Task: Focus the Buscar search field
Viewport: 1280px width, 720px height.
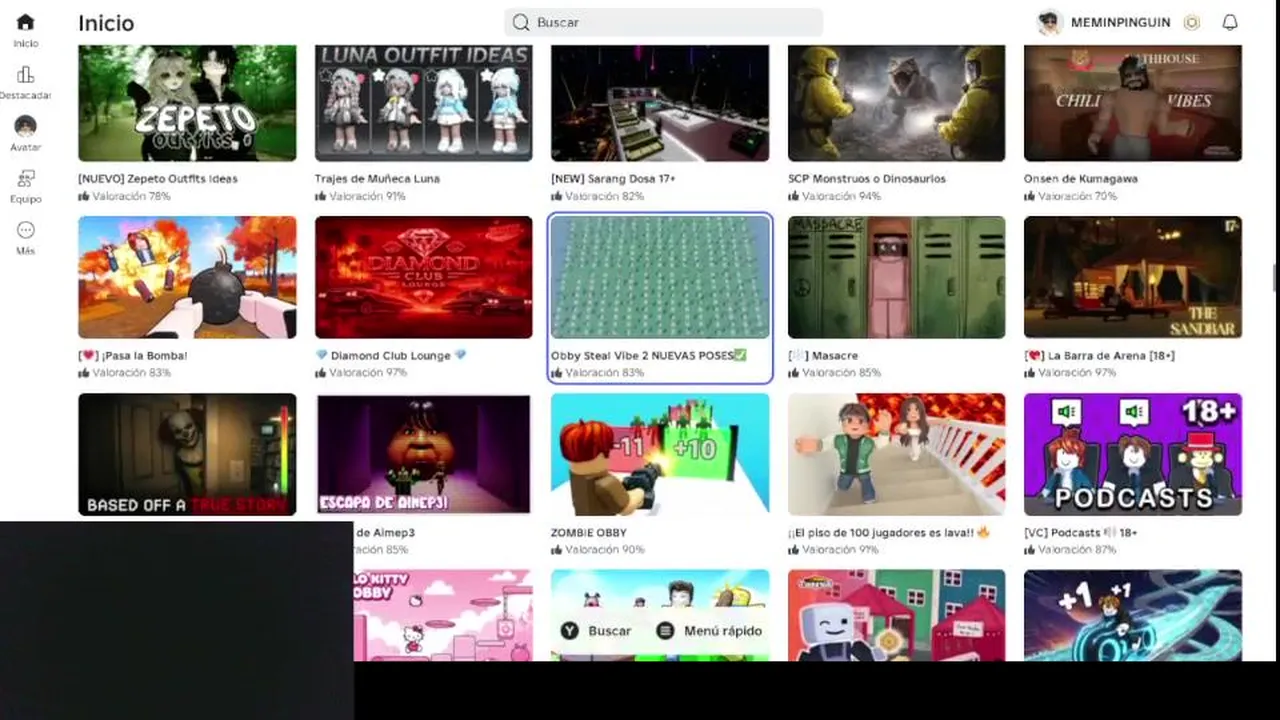Action: point(663,22)
